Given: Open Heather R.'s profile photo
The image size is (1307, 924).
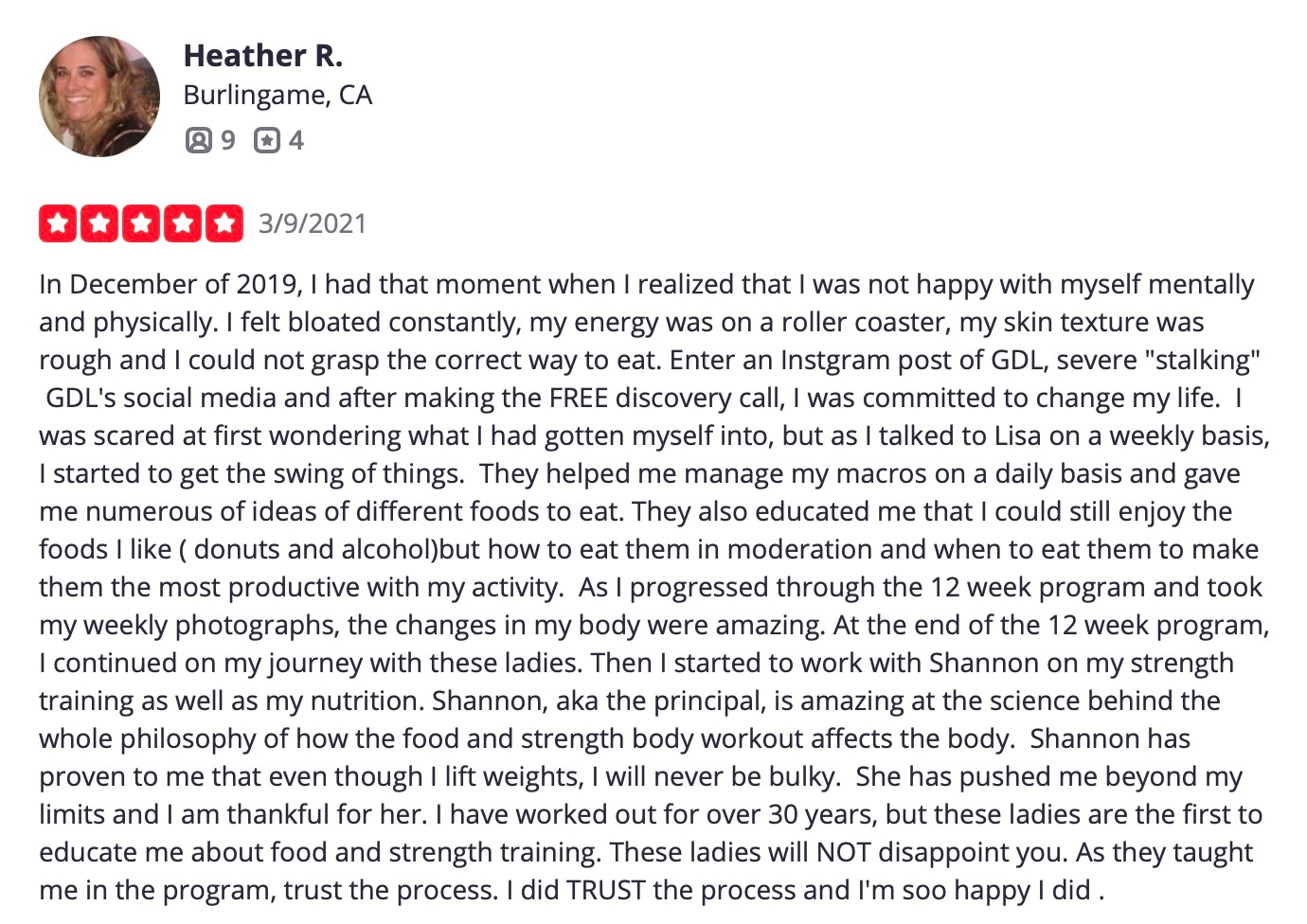Looking at the screenshot, I should coord(99,97).
